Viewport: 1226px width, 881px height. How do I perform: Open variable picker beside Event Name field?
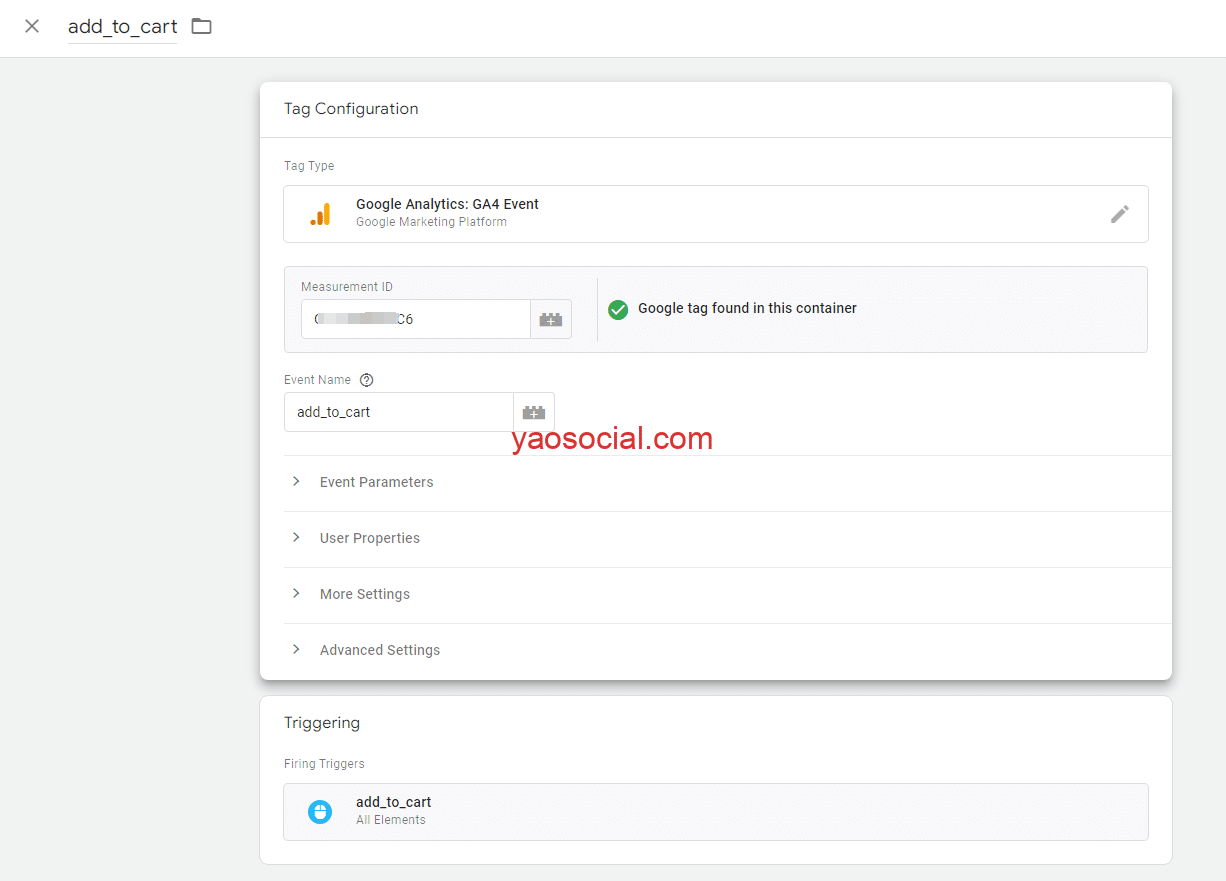click(534, 412)
